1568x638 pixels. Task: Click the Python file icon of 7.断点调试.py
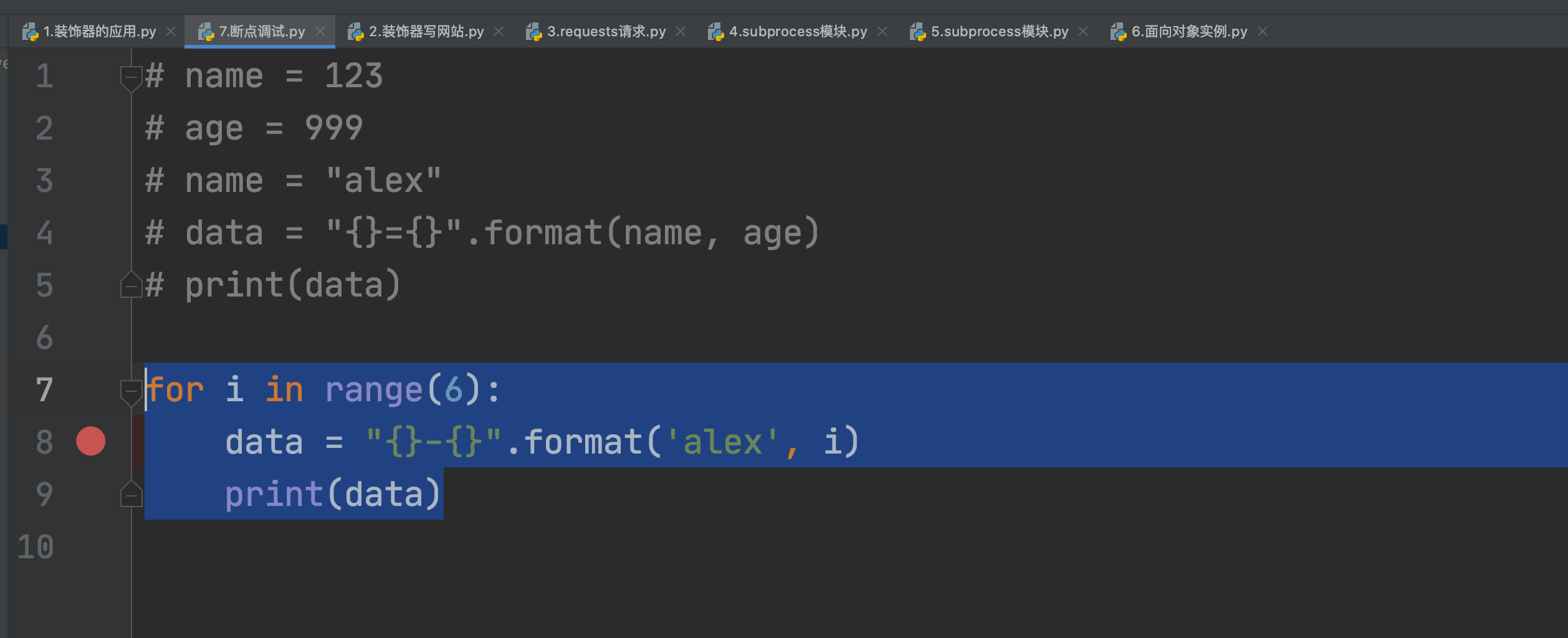[x=206, y=32]
